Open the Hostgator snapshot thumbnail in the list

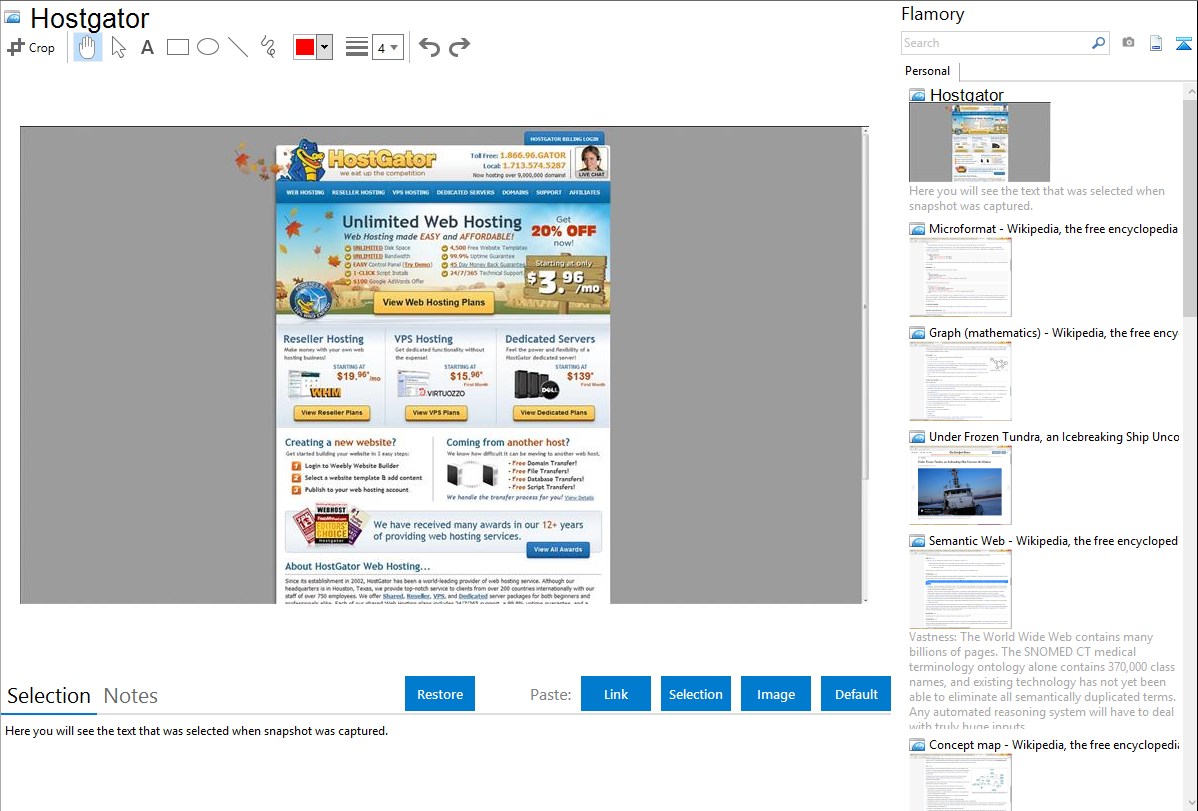pyautogui.click(x=979, y=142)
